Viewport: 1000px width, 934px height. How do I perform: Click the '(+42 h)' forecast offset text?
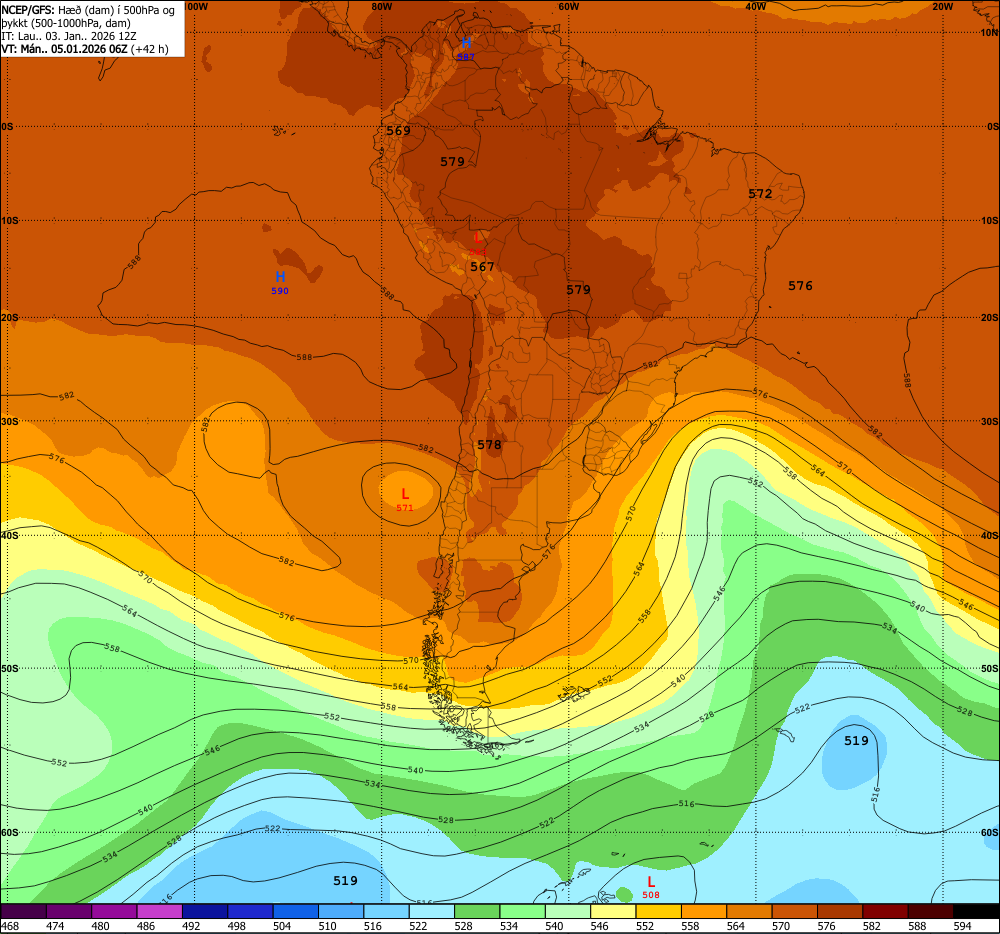(x=150, y=49)
